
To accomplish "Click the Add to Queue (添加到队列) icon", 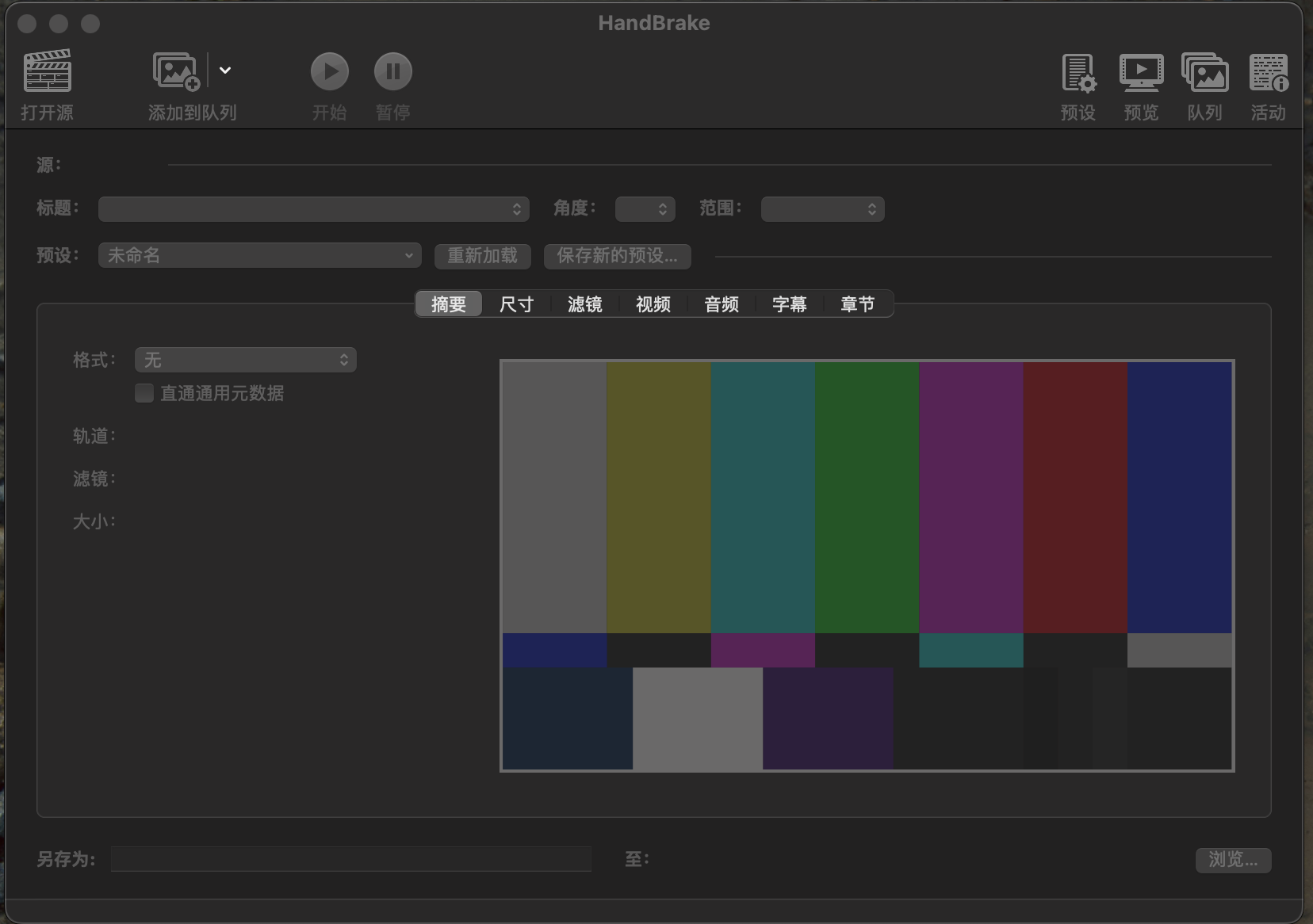I will 176,71.
